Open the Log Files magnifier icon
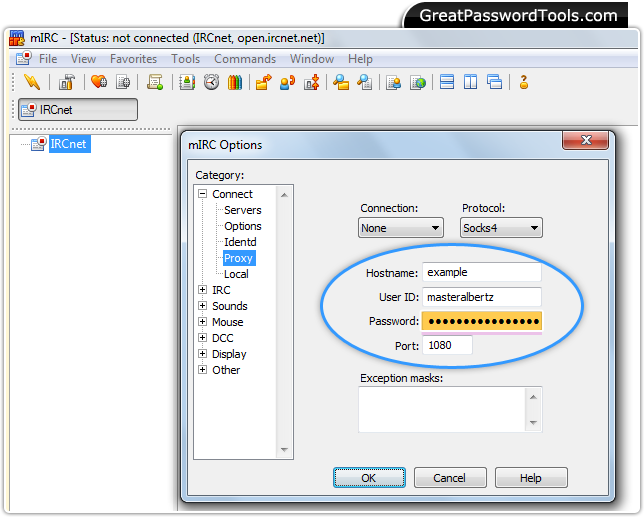Screen dimensions: 644x517 (x=364, y=82)
